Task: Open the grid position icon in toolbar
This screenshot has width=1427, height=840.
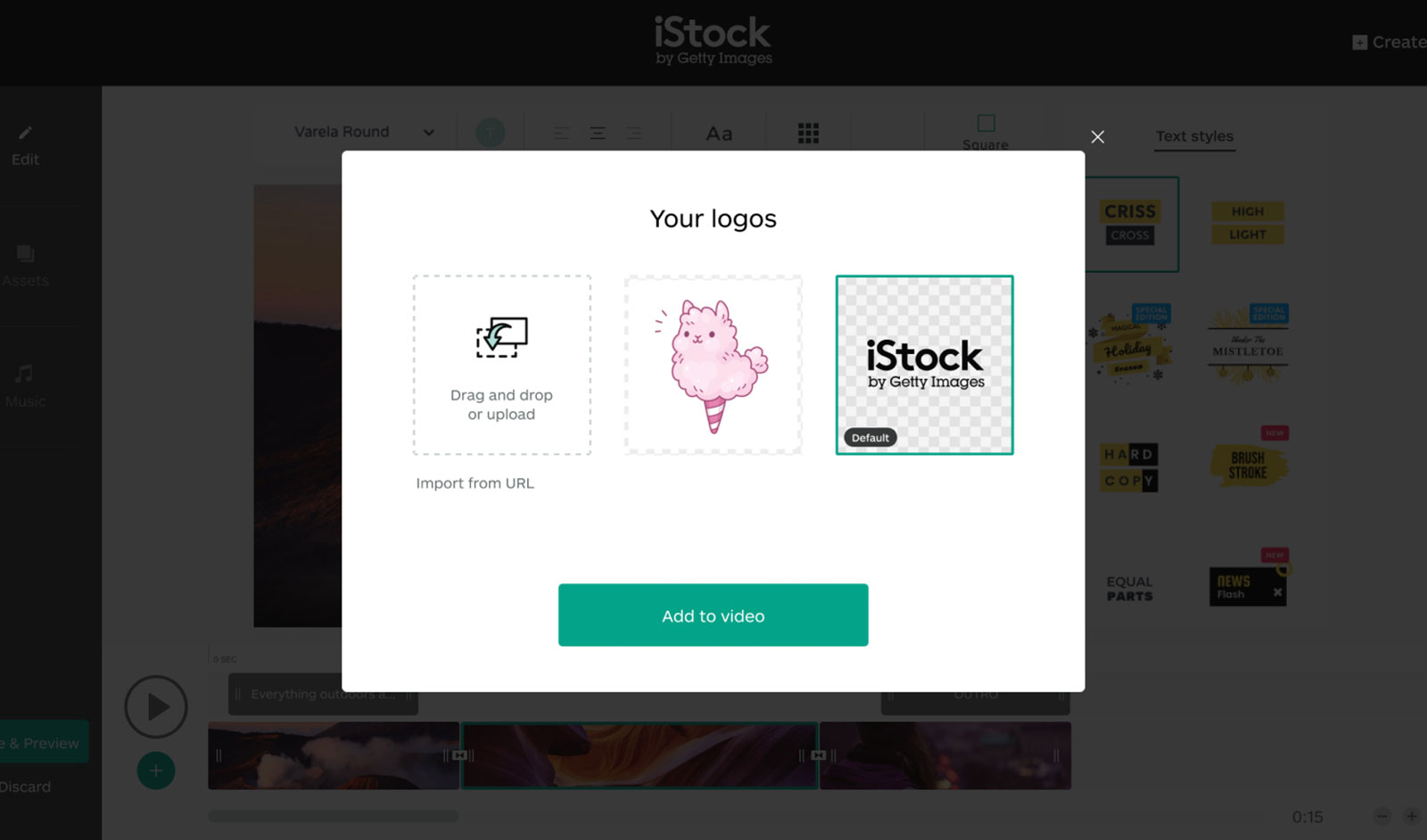Action: [808, 134]
